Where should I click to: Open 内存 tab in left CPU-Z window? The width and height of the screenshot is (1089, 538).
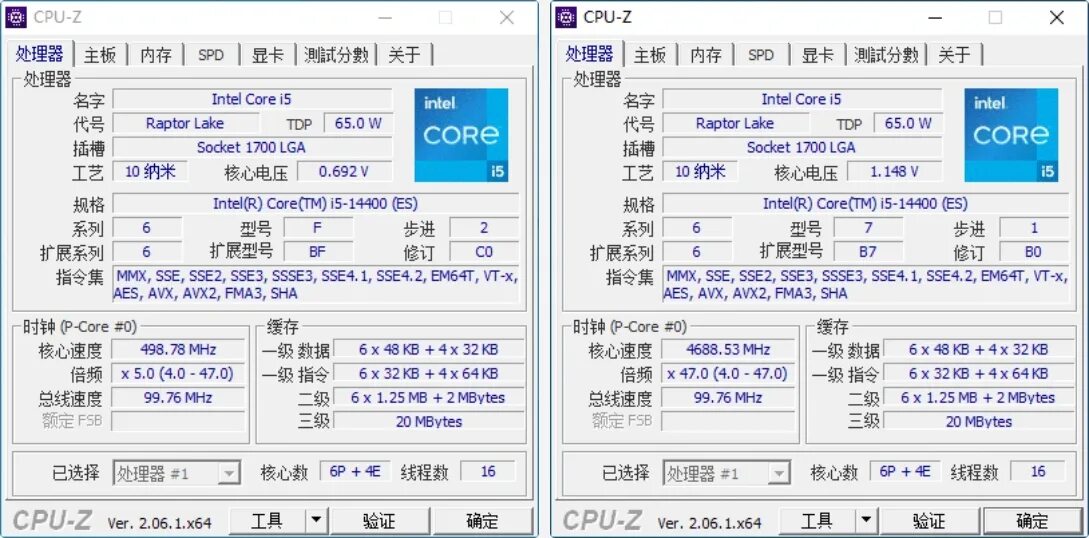point(156,55)
